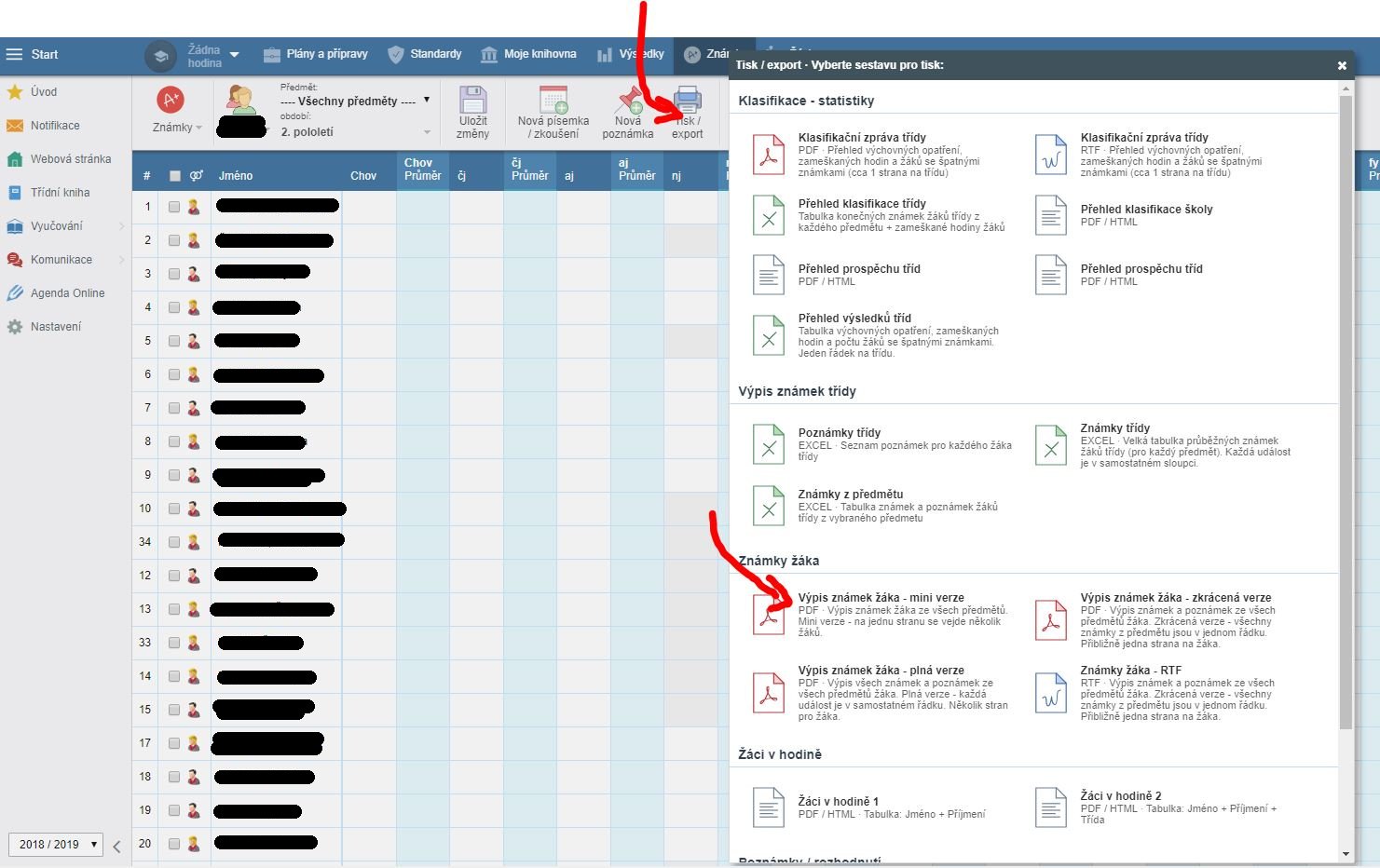
Task: Click the Tisk / export printer icon
Action: coord(688,101)
